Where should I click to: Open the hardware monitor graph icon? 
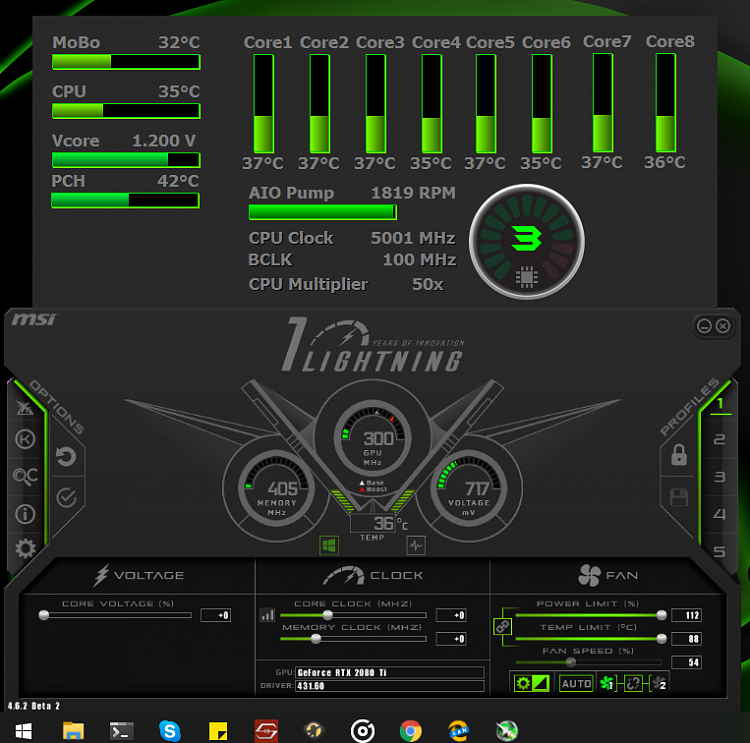(x=416, y=545)
